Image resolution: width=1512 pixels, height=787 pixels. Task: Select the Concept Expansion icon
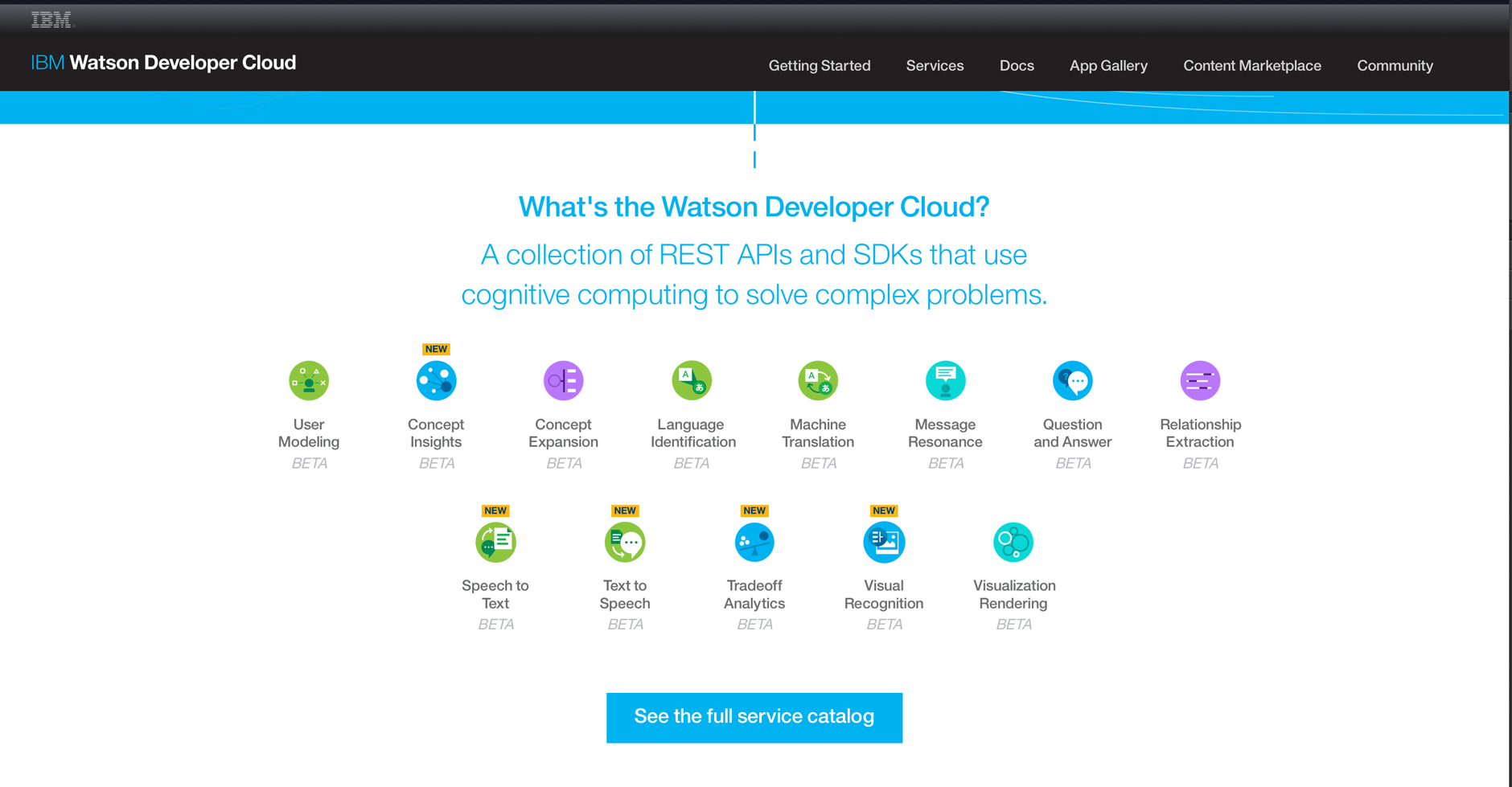[x=563, y=380]
